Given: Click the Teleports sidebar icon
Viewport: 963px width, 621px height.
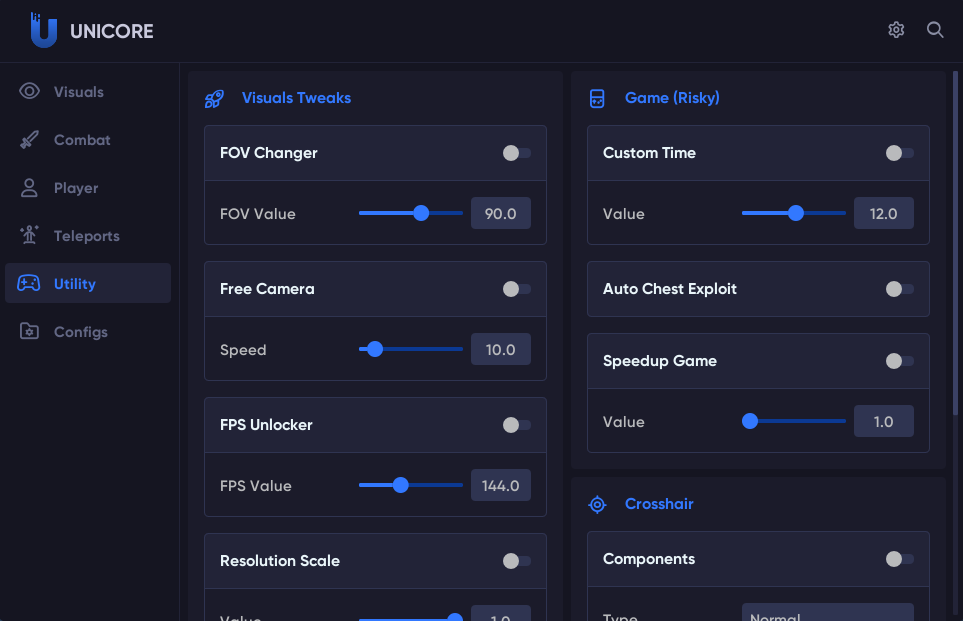Looking at the screenshot, I should [30, 236].
